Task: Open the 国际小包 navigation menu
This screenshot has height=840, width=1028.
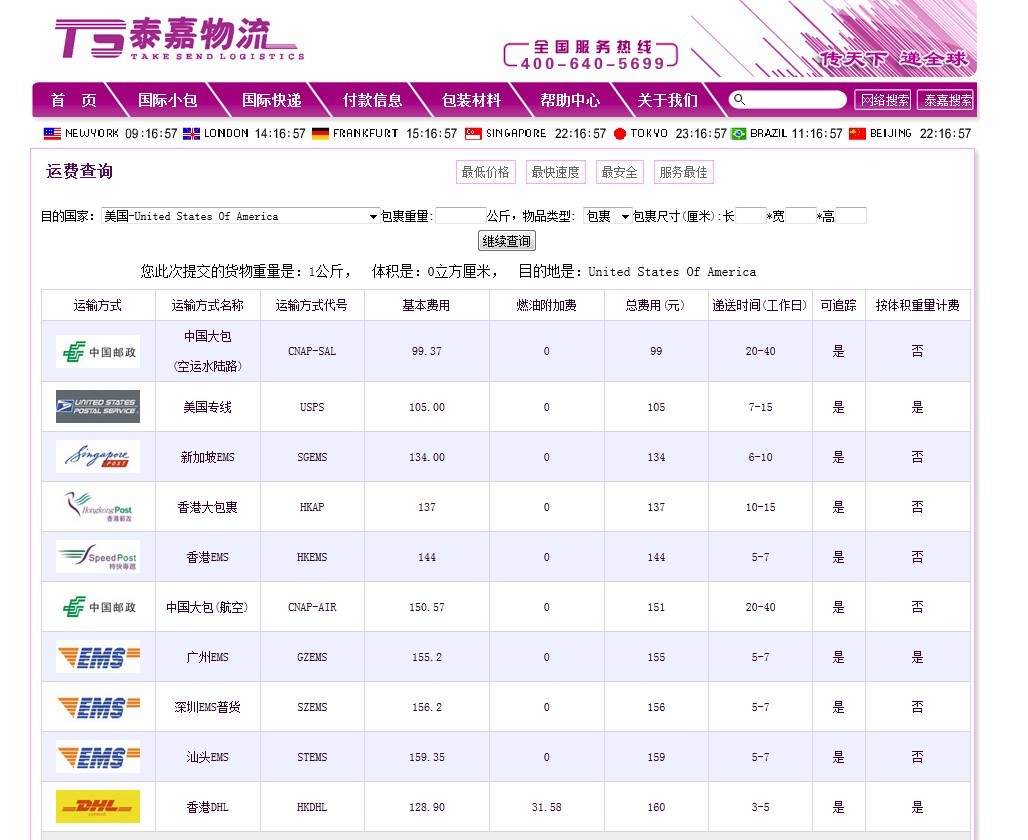Action: [167, 100]
